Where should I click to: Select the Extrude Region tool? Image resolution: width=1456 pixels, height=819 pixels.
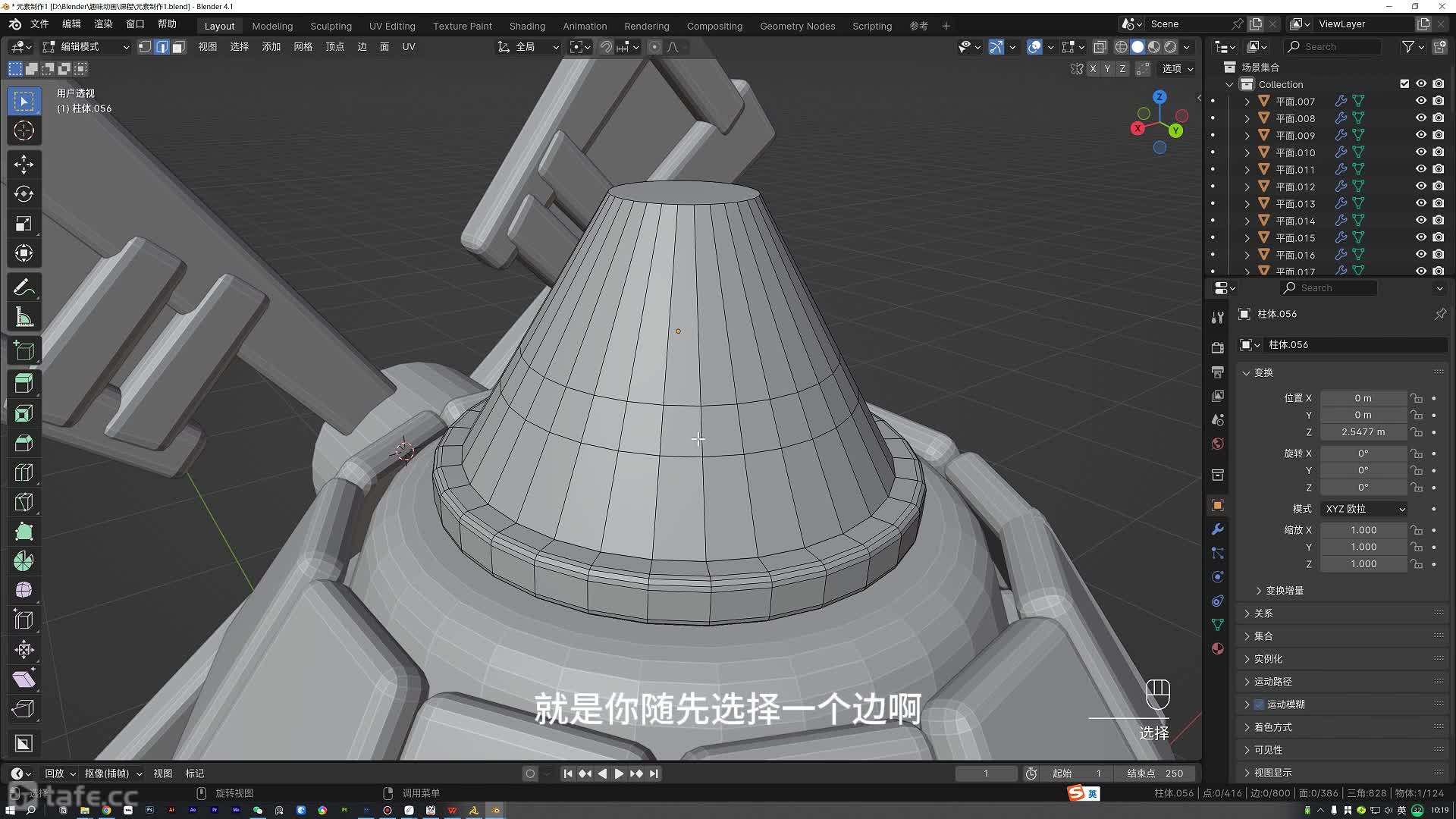24,384
